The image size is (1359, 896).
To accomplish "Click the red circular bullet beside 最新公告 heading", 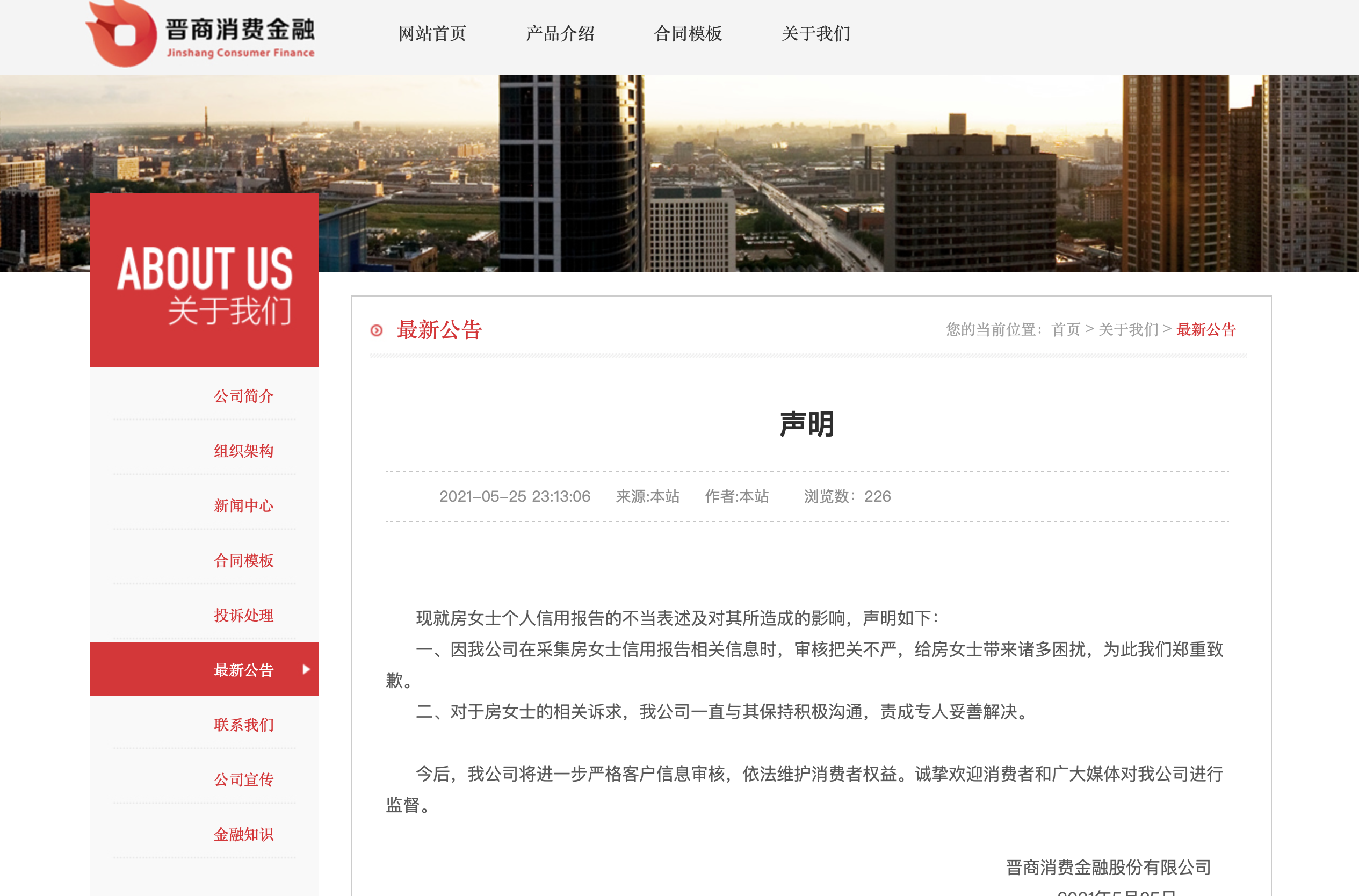I will (377, 330).
